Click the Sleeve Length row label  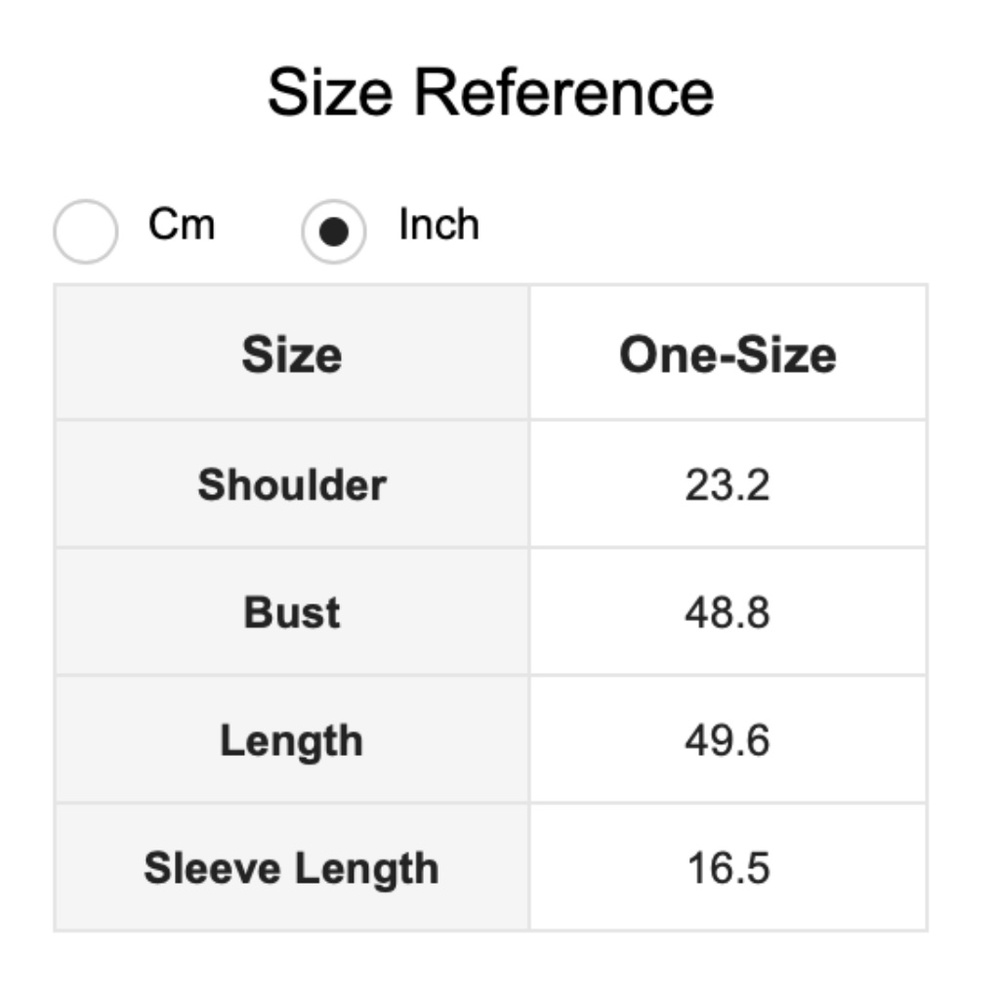292,869
